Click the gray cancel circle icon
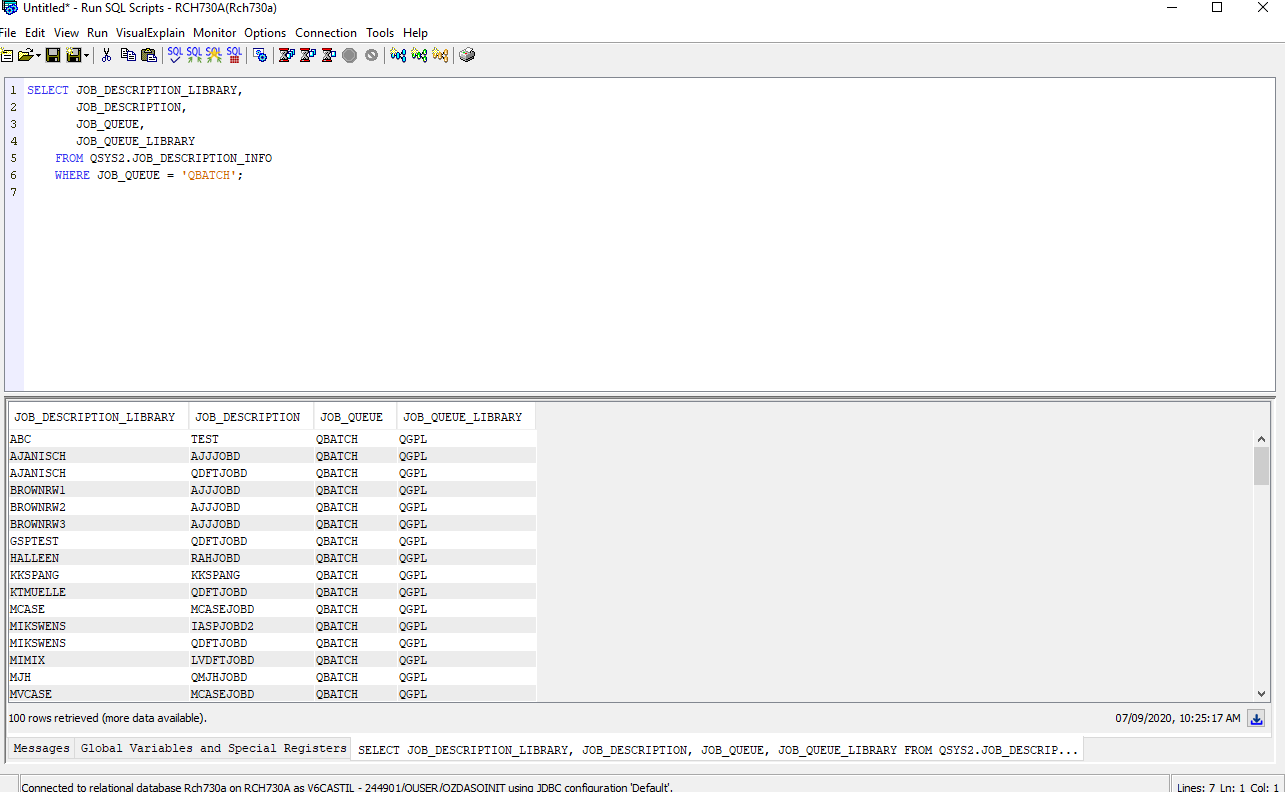The width and height of the screenshot is (1285, 792). click(x=371, y=55)
